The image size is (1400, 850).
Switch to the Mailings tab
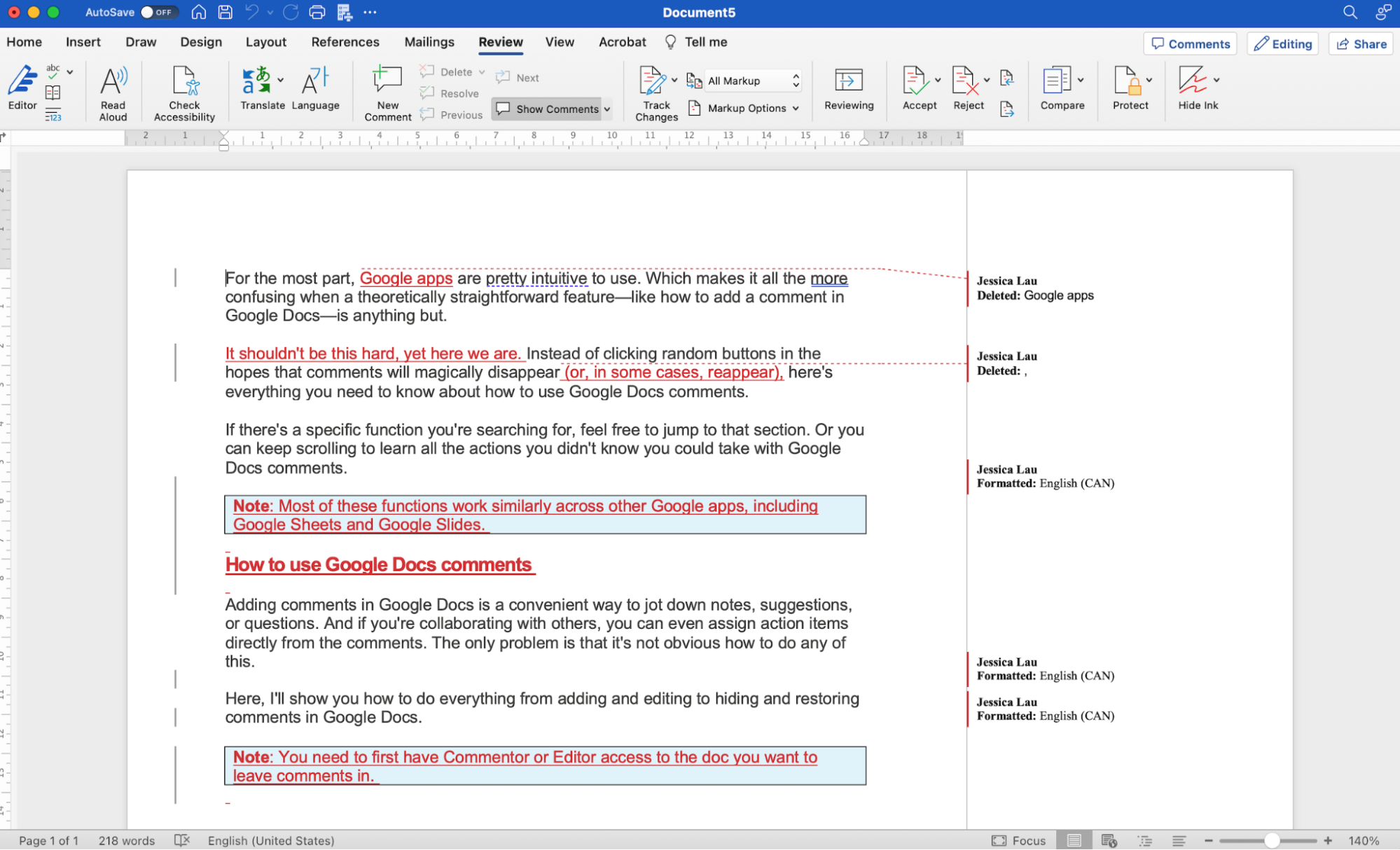[429, 42]
